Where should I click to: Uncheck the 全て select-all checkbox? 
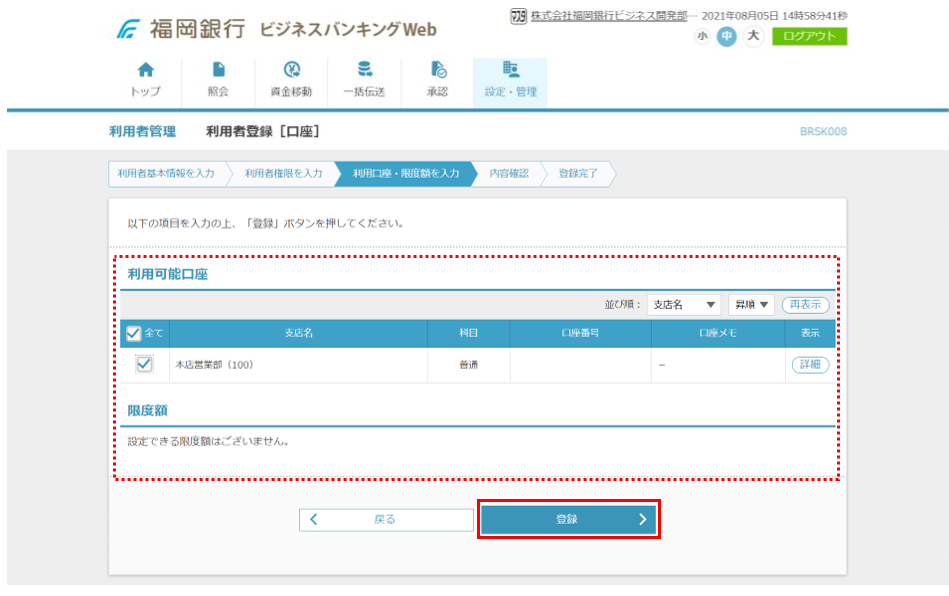point(134,334)
